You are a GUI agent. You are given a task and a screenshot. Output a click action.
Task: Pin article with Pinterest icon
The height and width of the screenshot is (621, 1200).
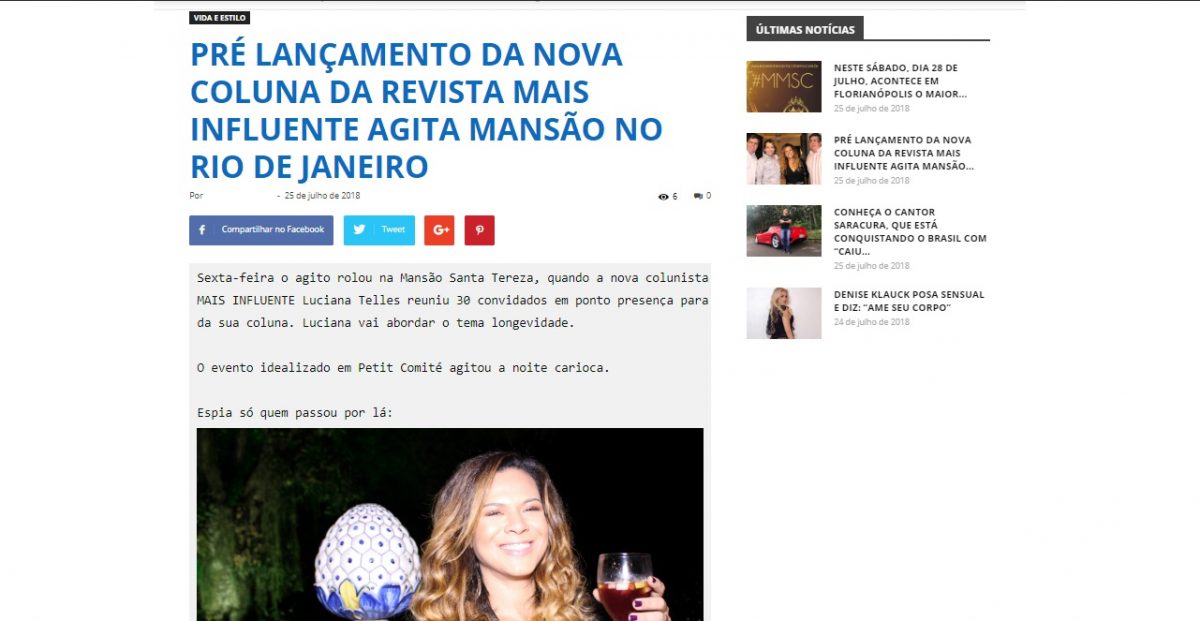point(479,230)
